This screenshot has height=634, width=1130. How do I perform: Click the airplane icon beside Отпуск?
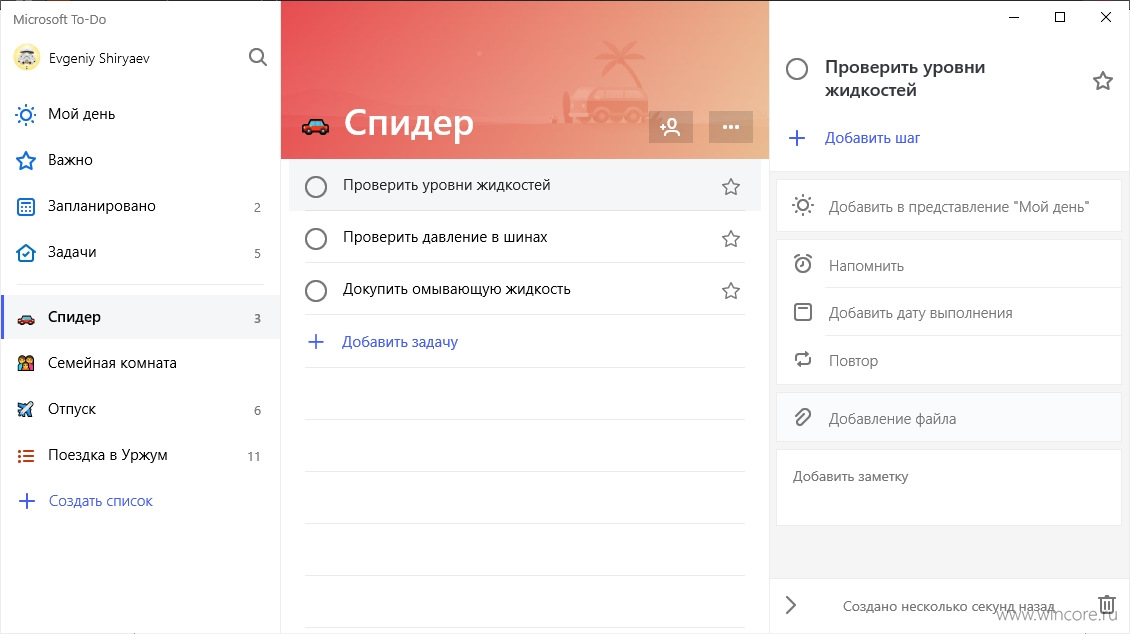pyautogui.click(x=26, y=409)
